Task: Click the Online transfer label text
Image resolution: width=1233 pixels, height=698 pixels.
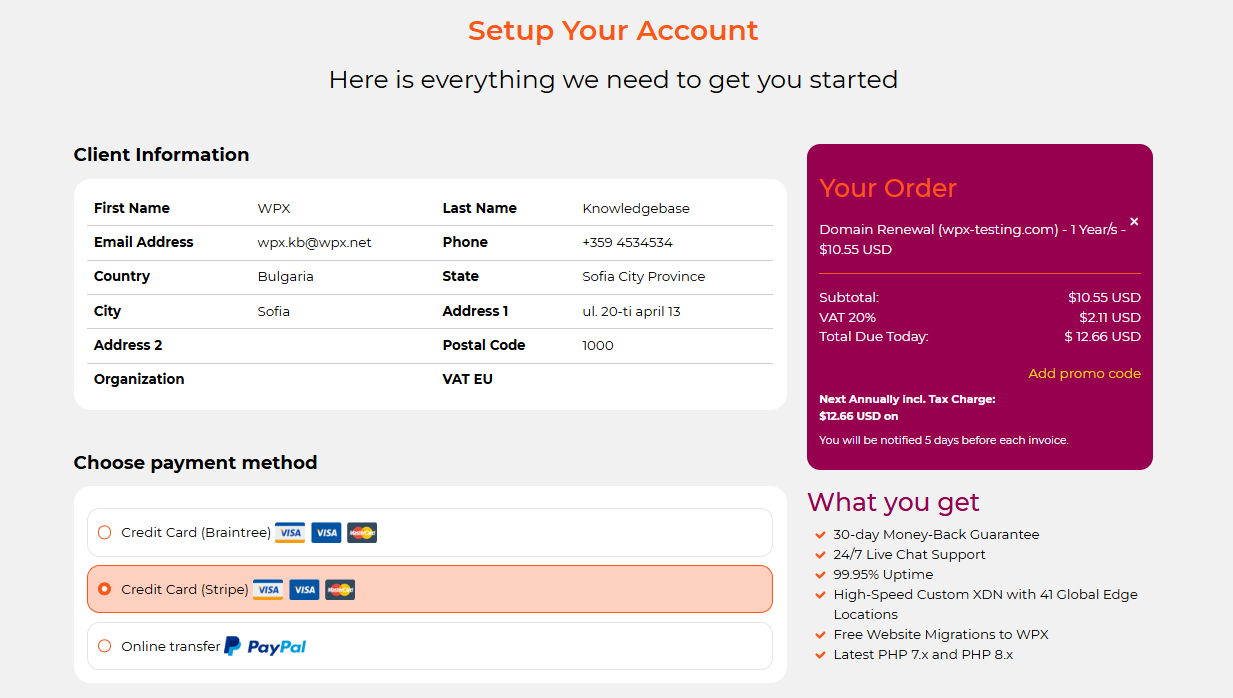Action: (171, 647)
